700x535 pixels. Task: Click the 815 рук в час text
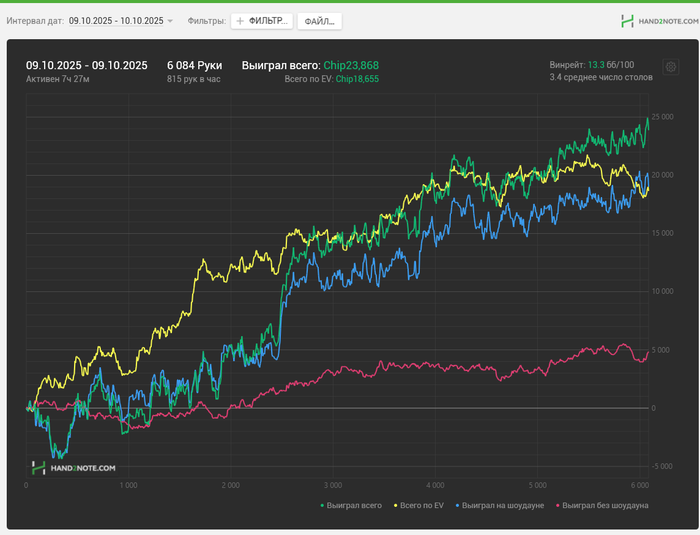pos(194,79)
